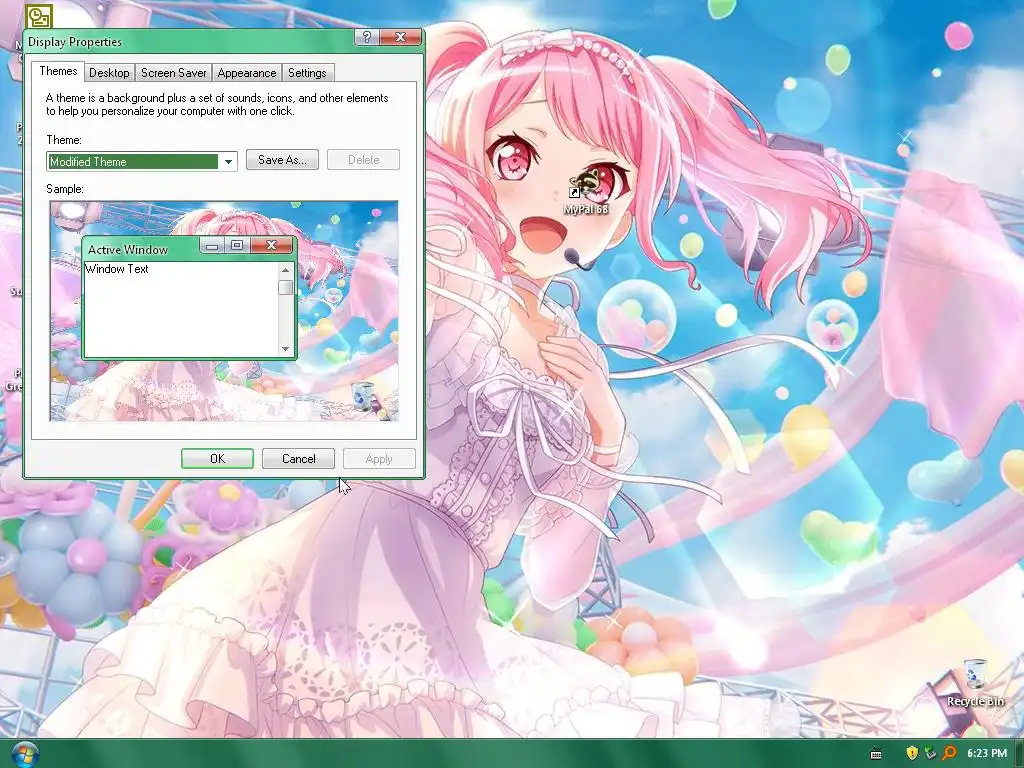Click the Display Properties title bar
Viewport: 1024px width, 768px height.
coord(189,41)
